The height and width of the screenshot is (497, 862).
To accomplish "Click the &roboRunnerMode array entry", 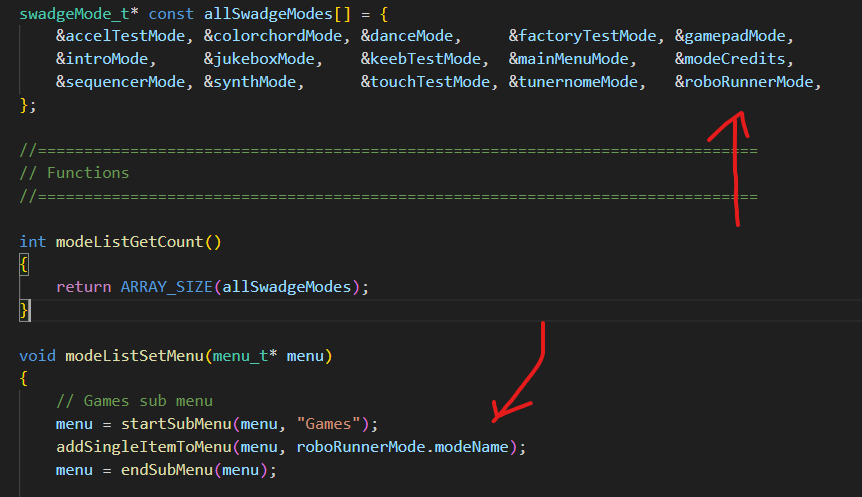I will coord(744,82).
